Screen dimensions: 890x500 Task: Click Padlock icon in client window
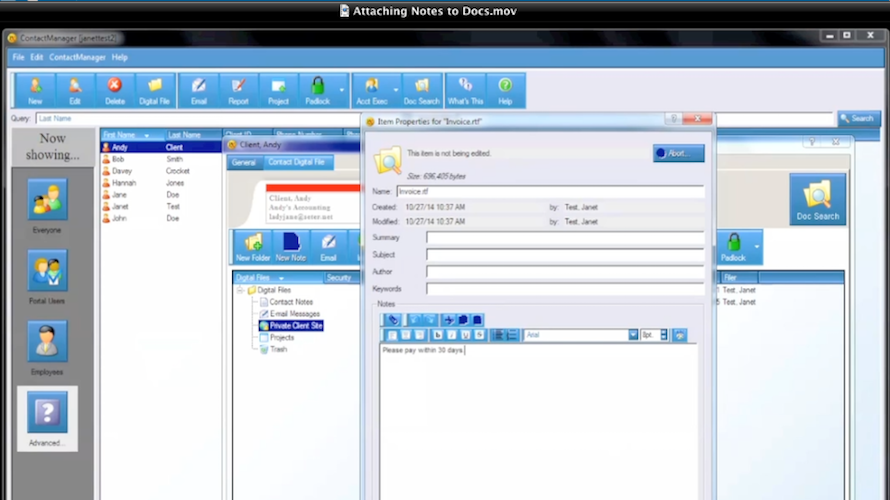pyautogui.click(x=733, y=247)
